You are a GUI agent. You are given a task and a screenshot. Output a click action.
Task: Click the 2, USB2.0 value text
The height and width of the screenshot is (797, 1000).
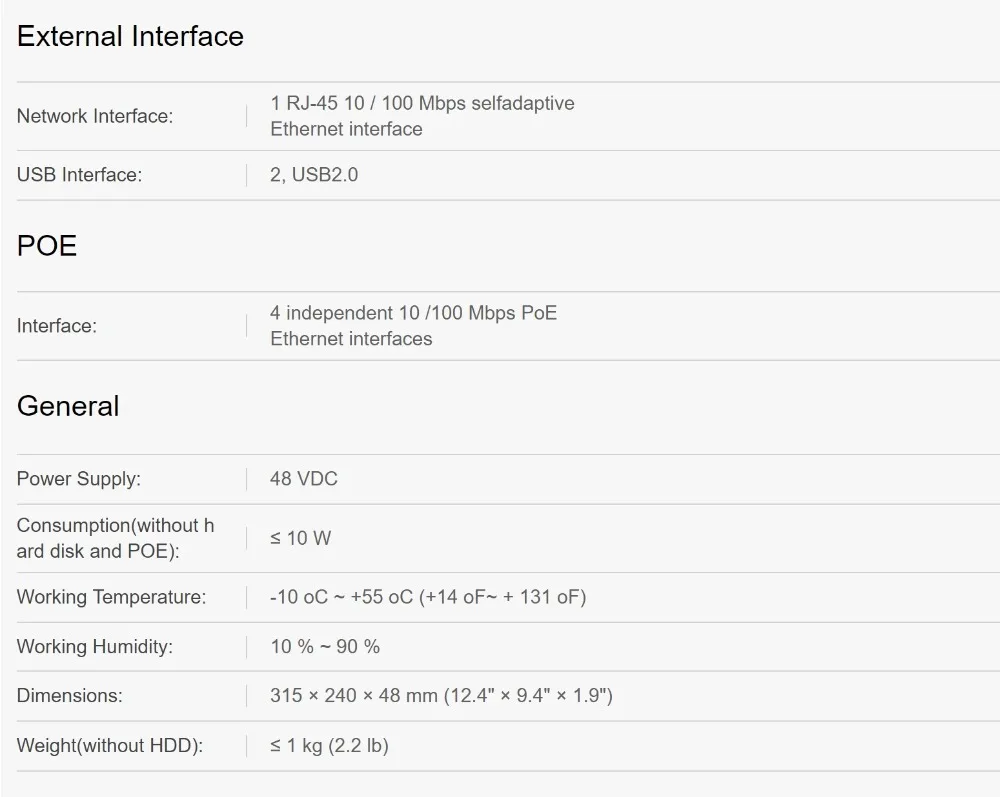[314, 175]
